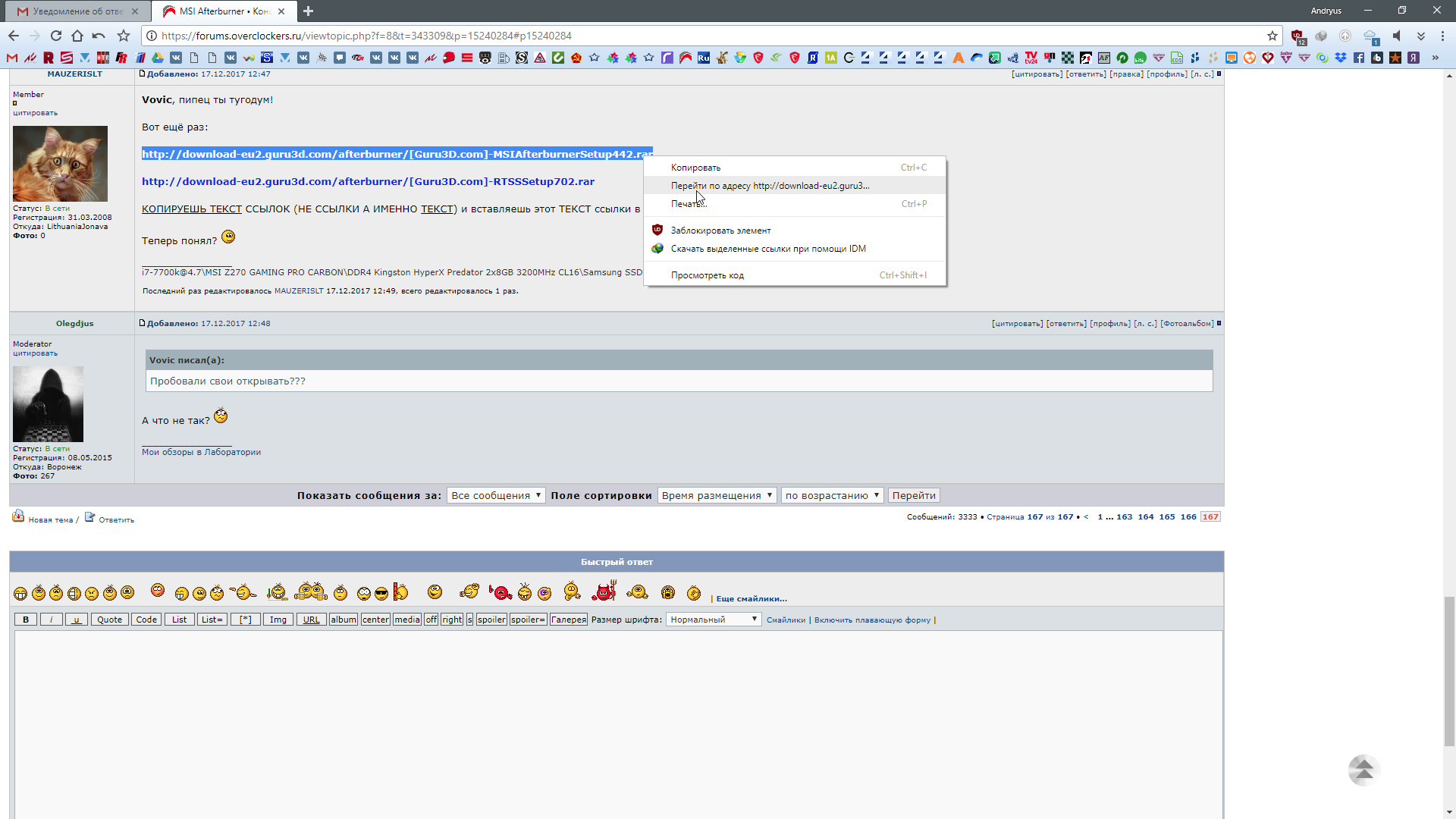Viewport: 1456px width, 819px height.
Task: Open font size 'Нормальный' dropdown
Action: pos(713,620)
